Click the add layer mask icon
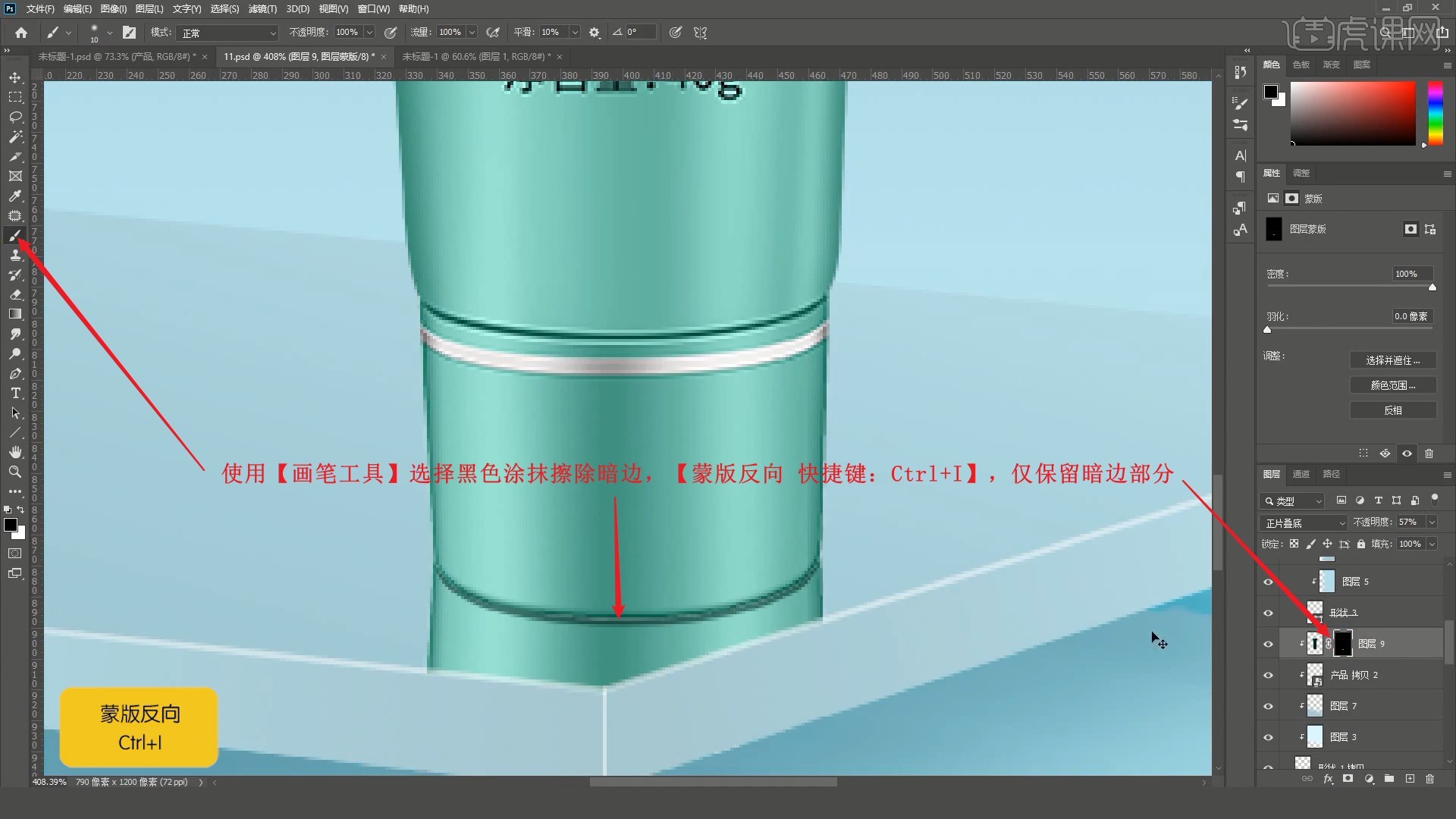This screenshot has width=1456, height=819. point(1348,779)
